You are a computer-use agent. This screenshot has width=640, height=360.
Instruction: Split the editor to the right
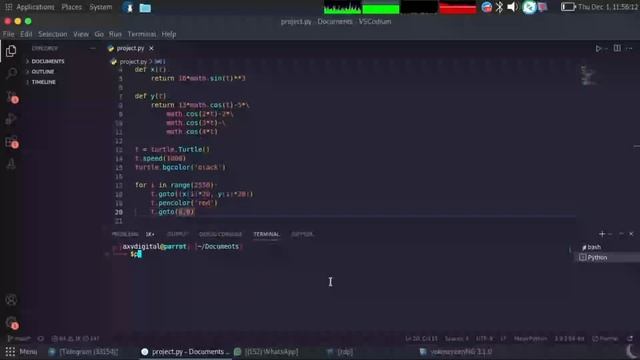[617, 48]
